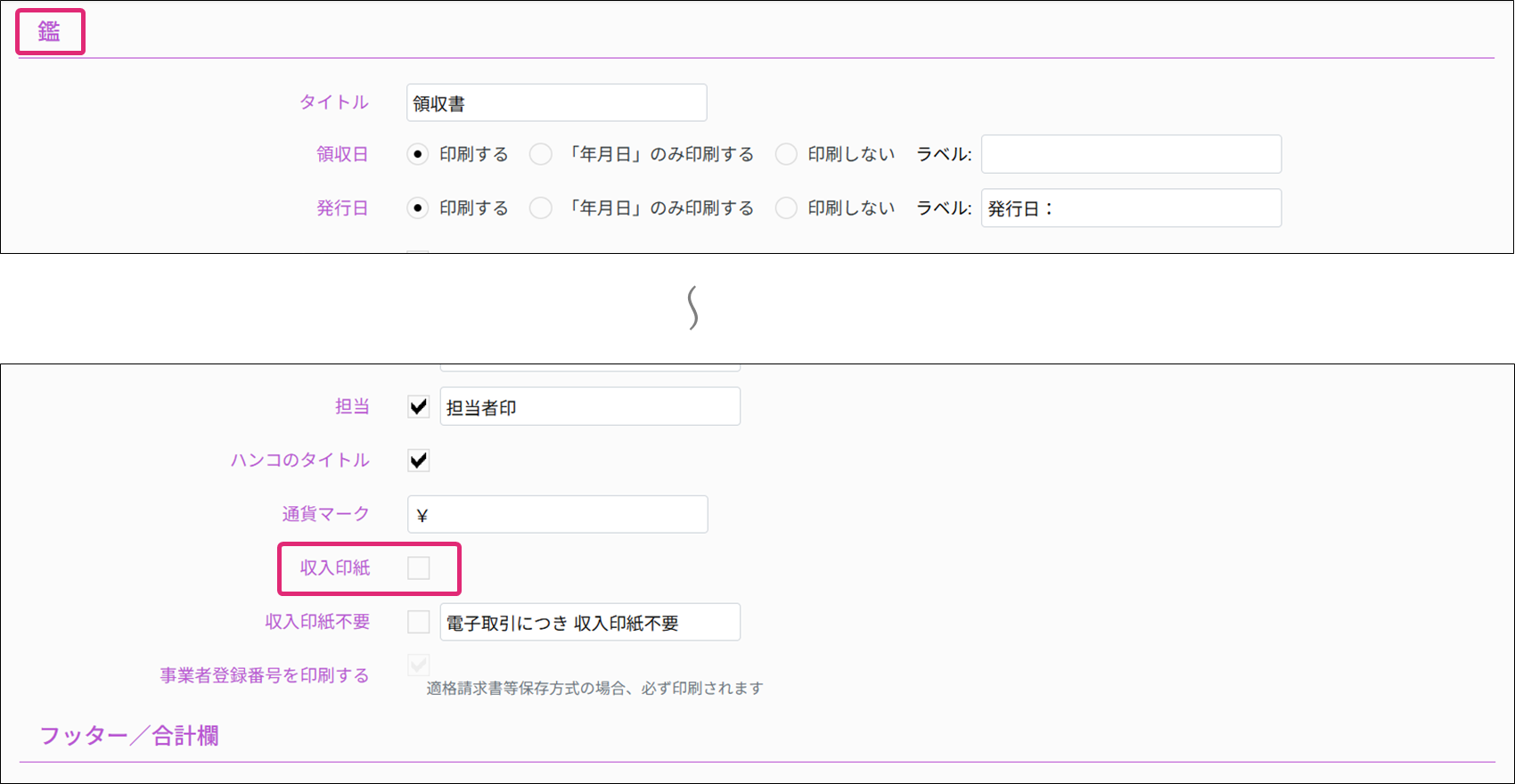Click the フッター／合計欄 section heading
This screenshot has width=1515, height=784.
point(129,736)
